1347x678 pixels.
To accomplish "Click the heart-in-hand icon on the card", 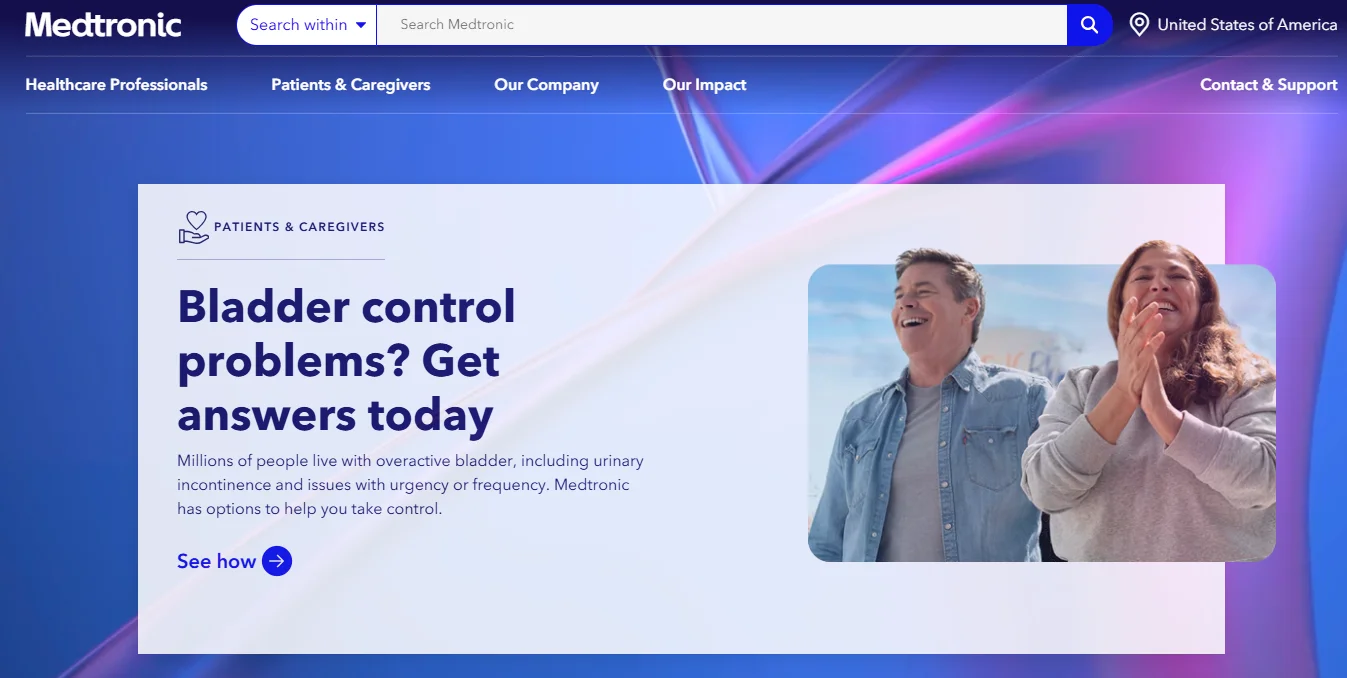I will tap(193, 227).
